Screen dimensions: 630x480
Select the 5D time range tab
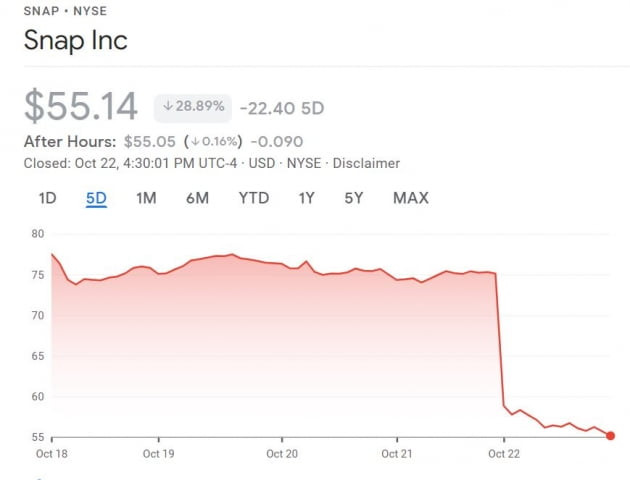pos(96,198)
